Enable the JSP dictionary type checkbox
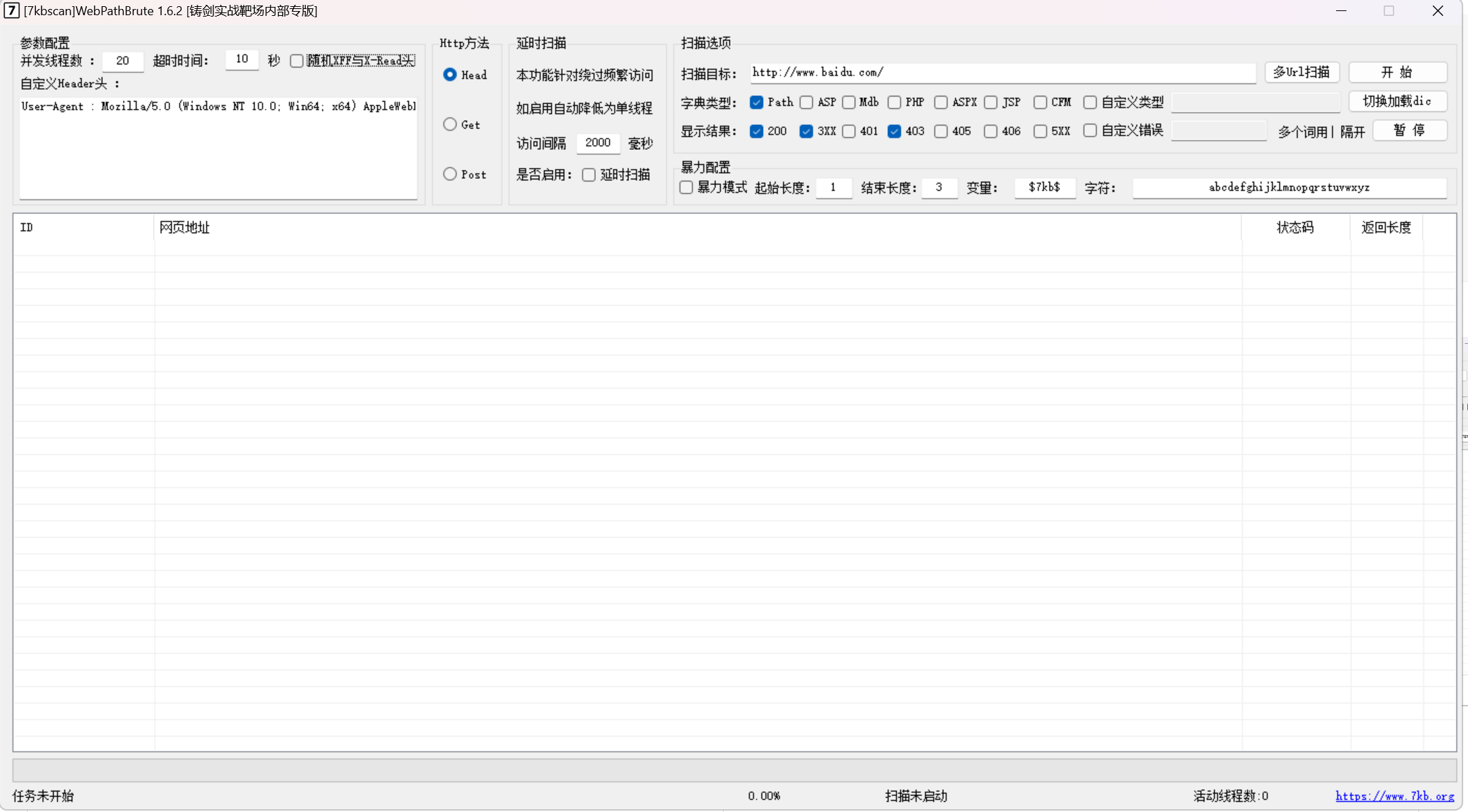 point(991,102)
